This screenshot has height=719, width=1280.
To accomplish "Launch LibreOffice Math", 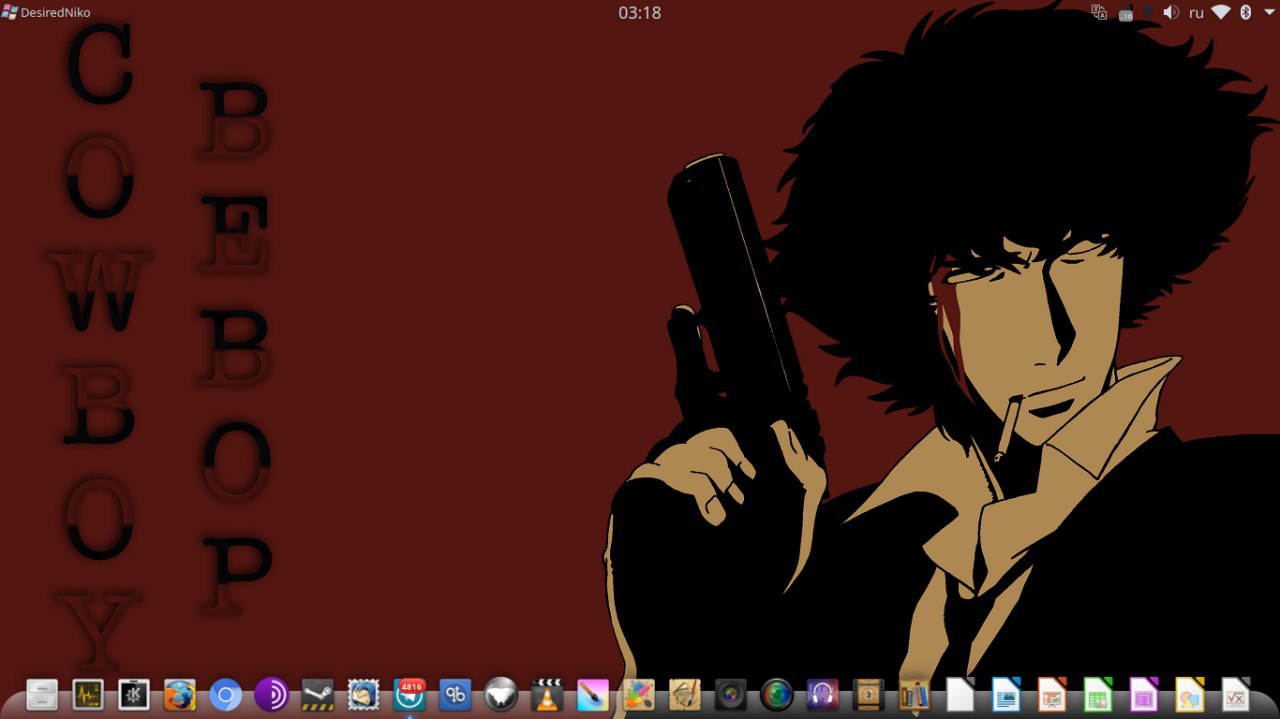I will click(1236, 694).
